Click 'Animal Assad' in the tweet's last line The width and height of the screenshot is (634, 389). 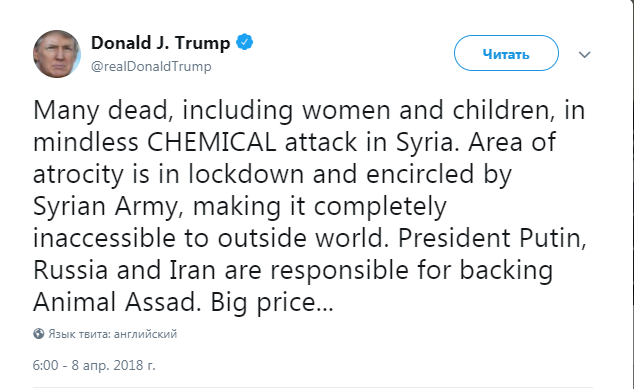(x=117, y=302)
